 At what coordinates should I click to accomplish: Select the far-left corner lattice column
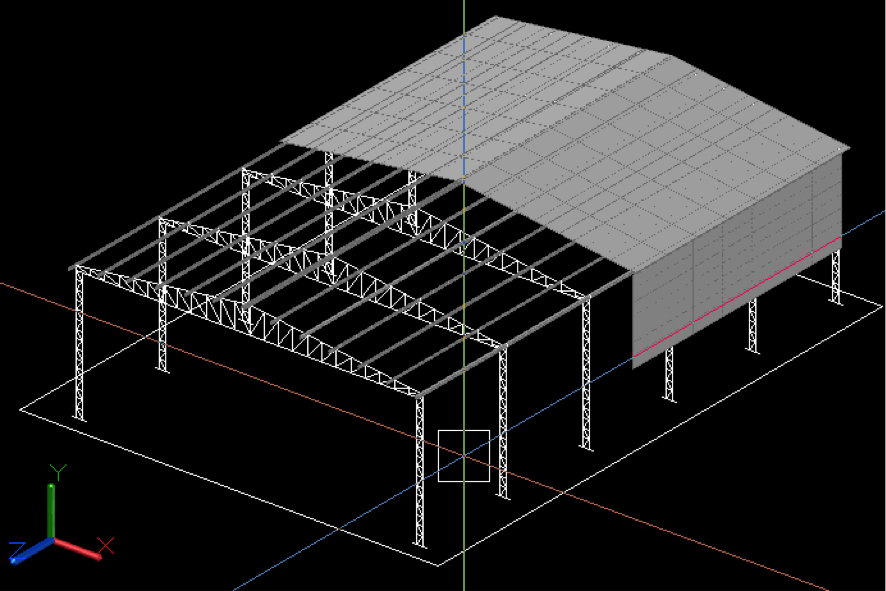pyautogui.click(x=79, y=344)
